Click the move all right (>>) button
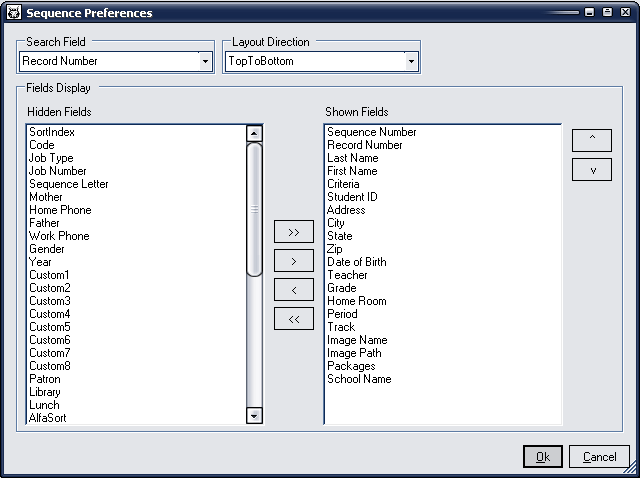640x478 pixels. (293, 232)
